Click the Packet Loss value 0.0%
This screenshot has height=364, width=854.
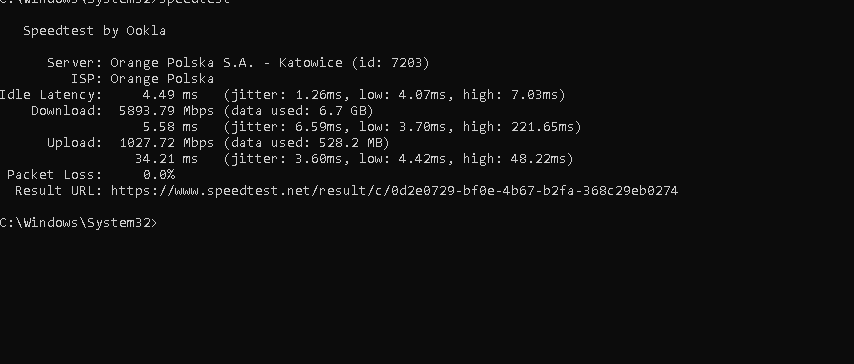pos(159,175)
